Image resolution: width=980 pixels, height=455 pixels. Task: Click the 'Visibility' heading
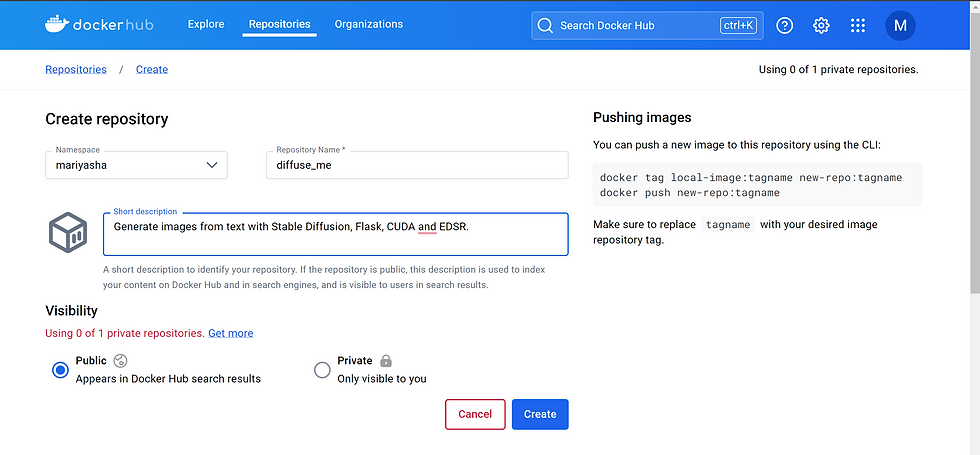[x=71, y=310]
